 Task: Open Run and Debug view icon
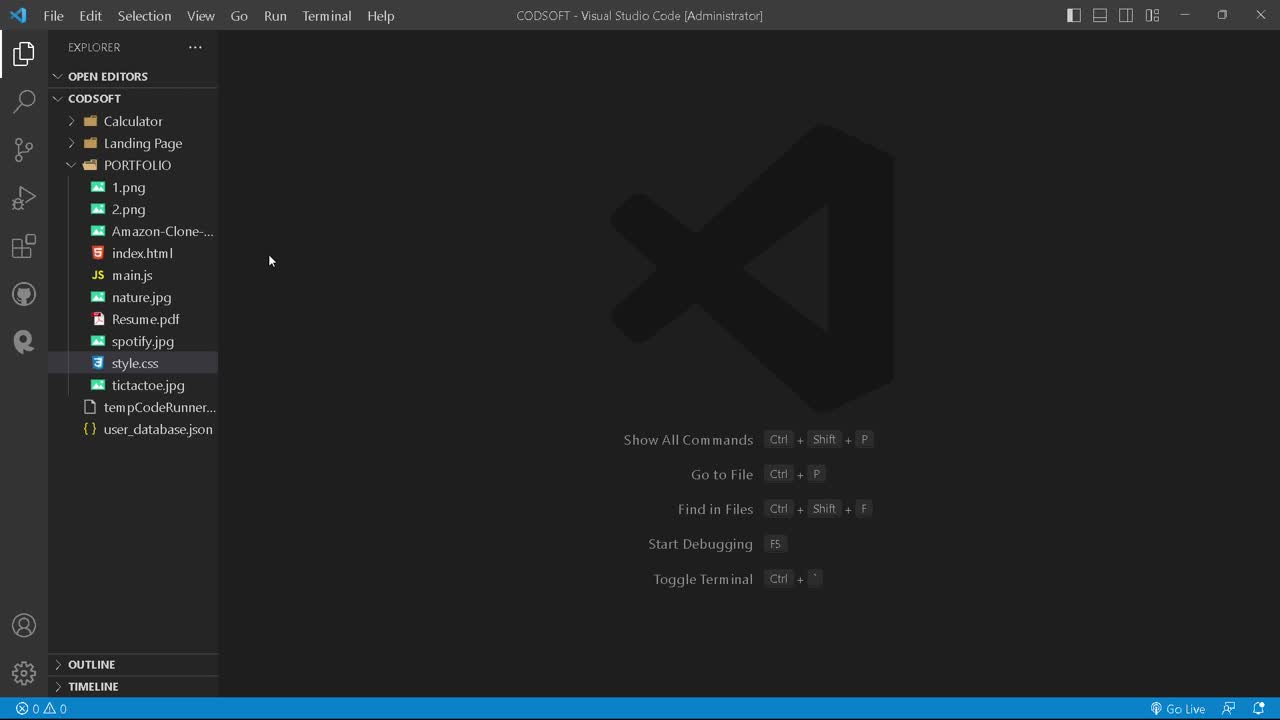tap(24, 198)
